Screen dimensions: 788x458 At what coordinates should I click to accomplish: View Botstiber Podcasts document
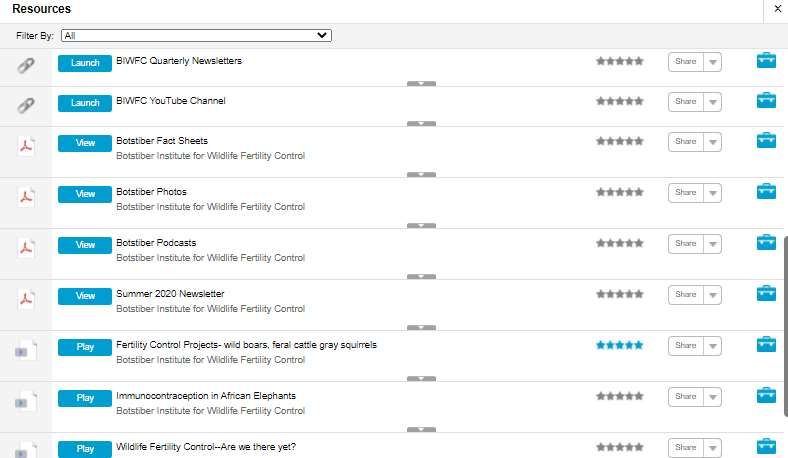point(85,245)
